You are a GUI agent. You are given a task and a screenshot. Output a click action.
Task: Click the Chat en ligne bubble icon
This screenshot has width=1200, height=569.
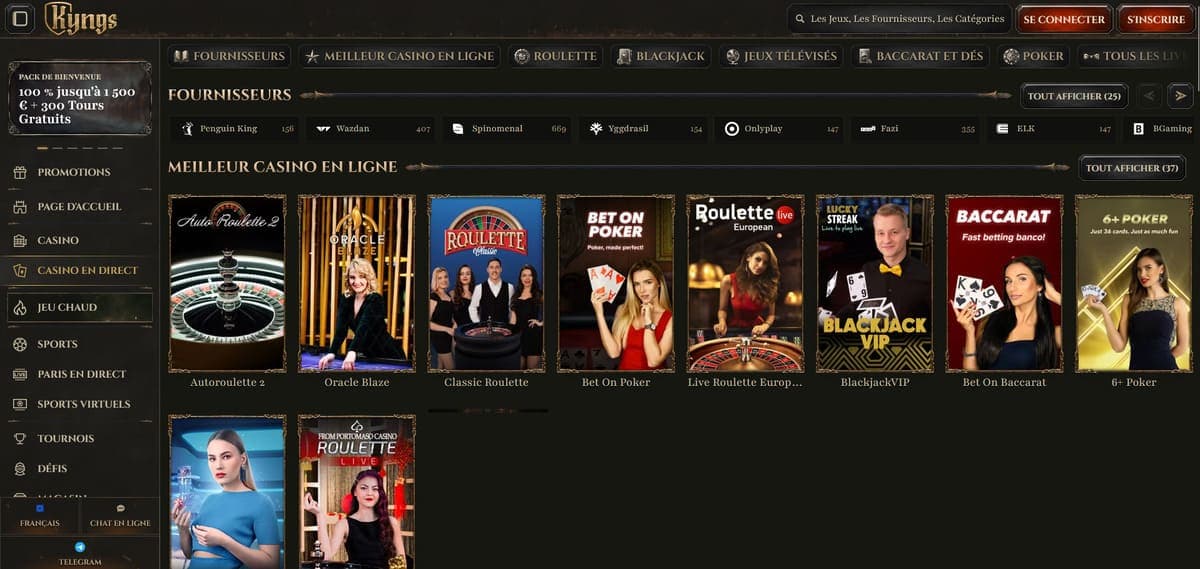[x=121, y=509]
